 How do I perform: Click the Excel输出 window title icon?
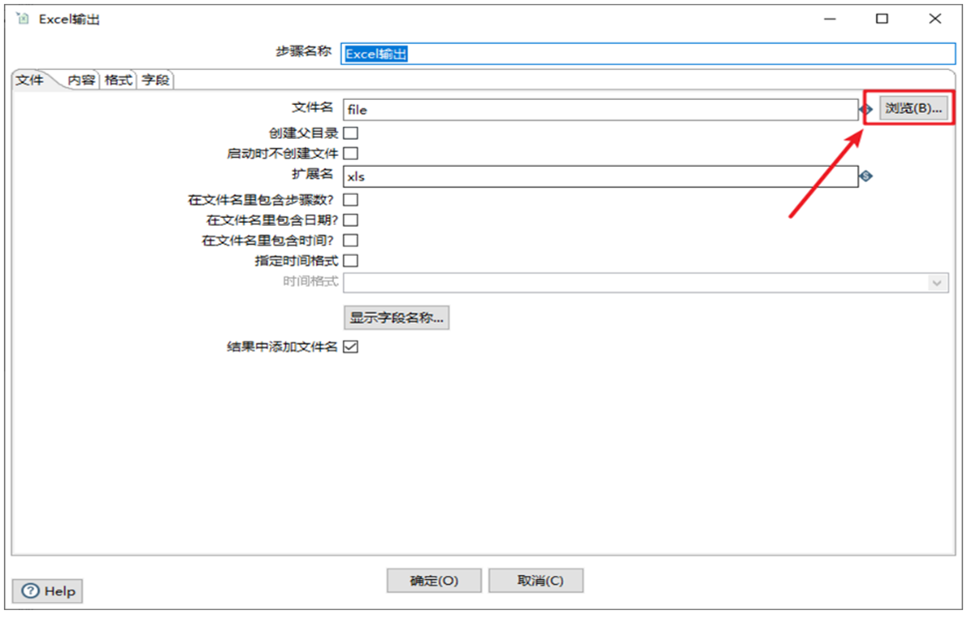pos(23,19)
